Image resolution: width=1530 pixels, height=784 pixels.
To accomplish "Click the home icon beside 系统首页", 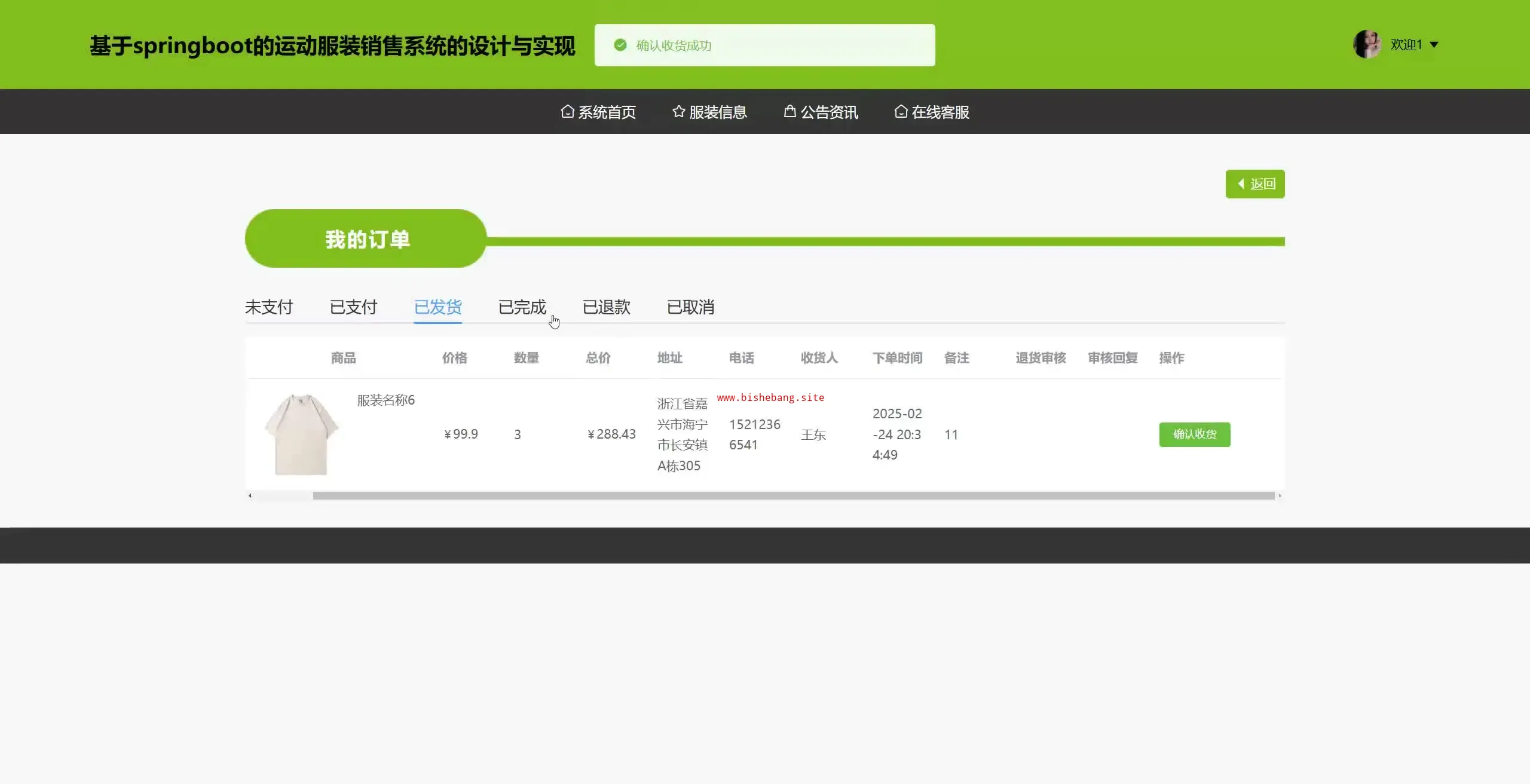I will click(x=567, y=112).
